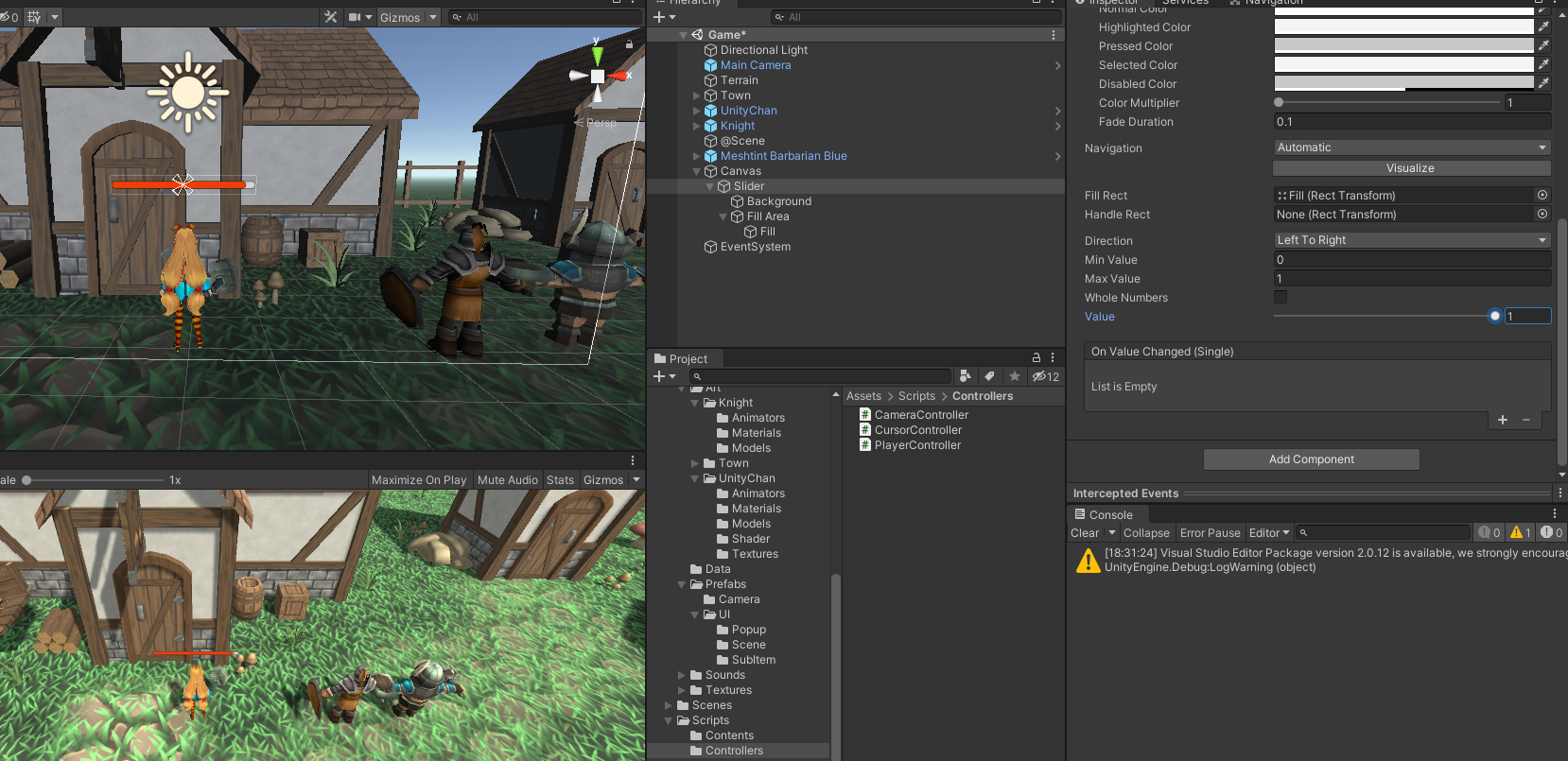Pick Pressed Color with eyedropper icon

click(1543, 45)
